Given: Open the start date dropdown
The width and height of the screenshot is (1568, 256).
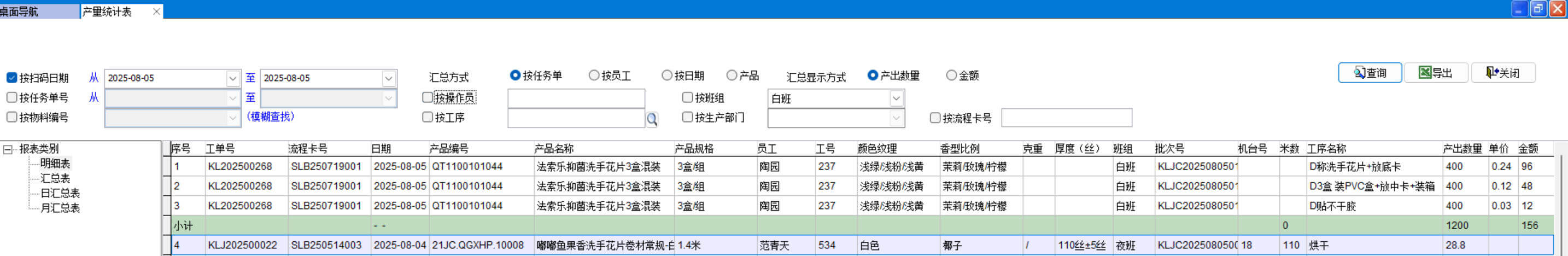Looking at the screenshot, I should pyautogui.click(x=232, y=79).
